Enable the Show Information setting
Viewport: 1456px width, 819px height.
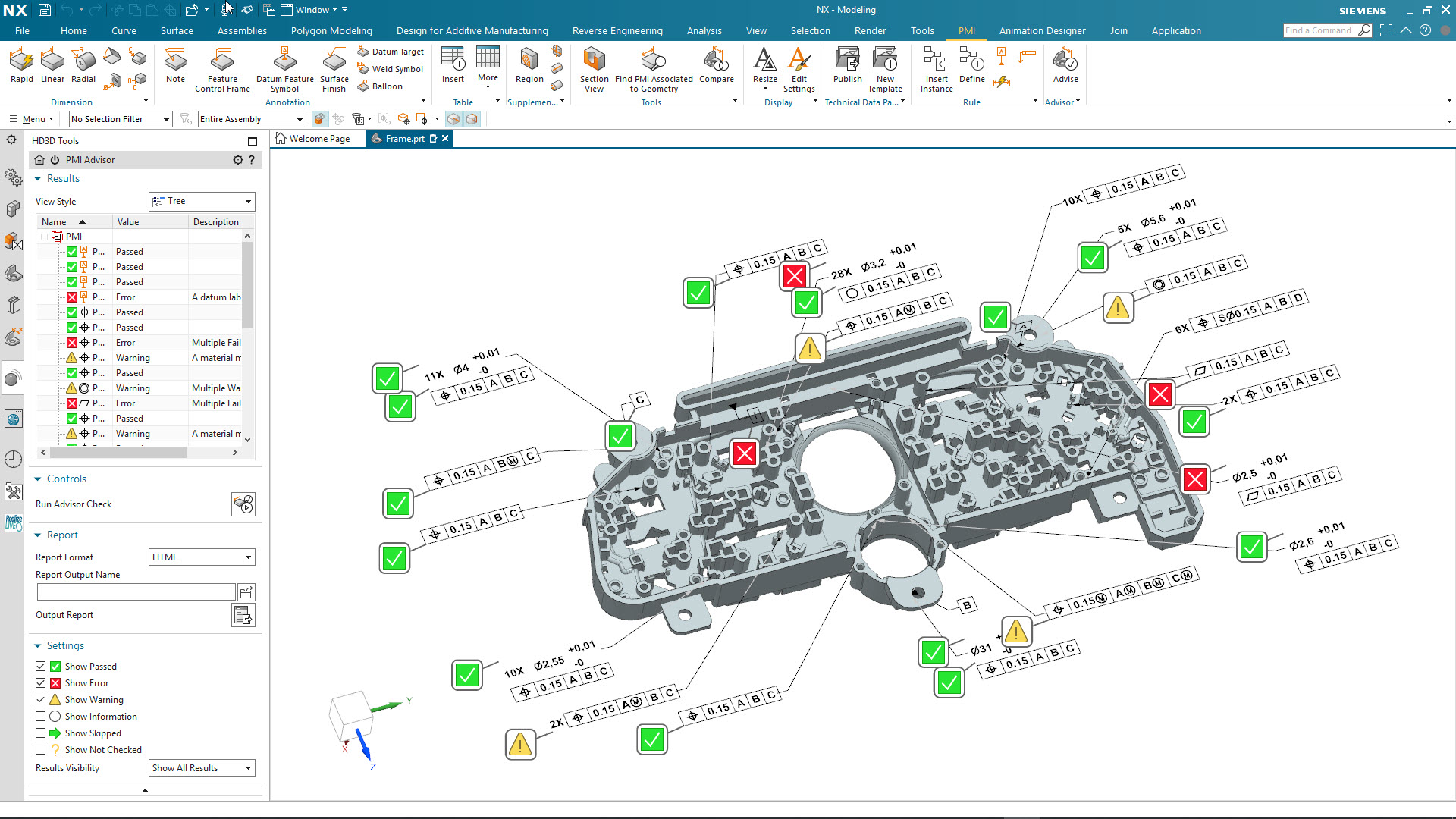(40, 716)
